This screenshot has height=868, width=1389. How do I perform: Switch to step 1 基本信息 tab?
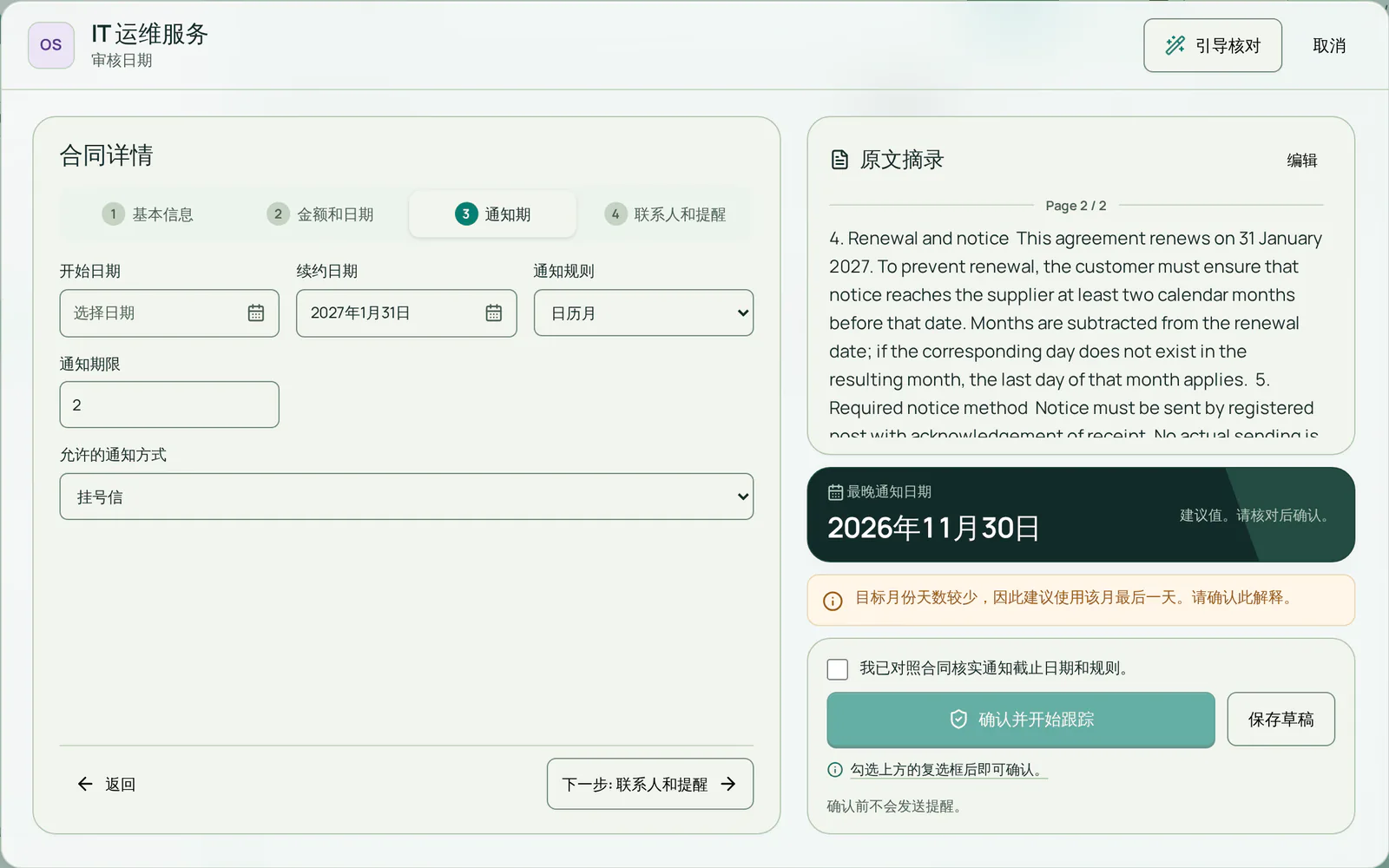148,214
